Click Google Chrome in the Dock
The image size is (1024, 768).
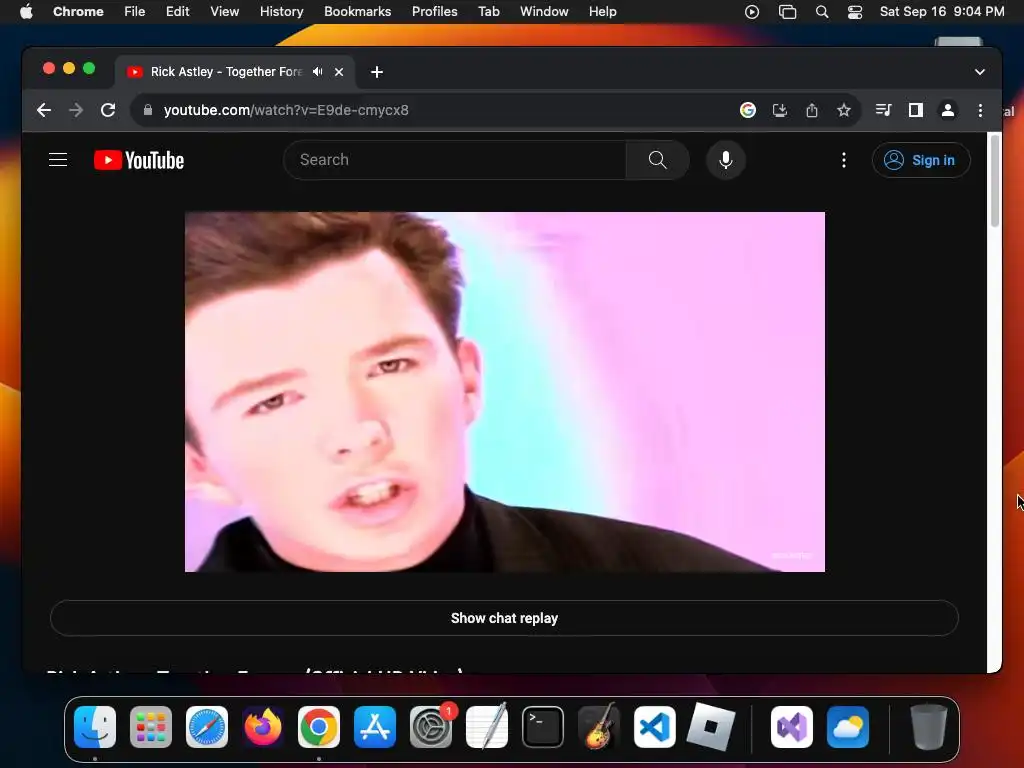pos(319,727)
